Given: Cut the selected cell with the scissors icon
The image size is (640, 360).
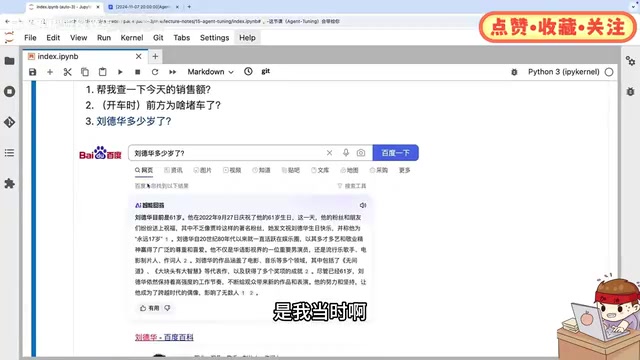Looking at the screenshot, I should point(67,72).
